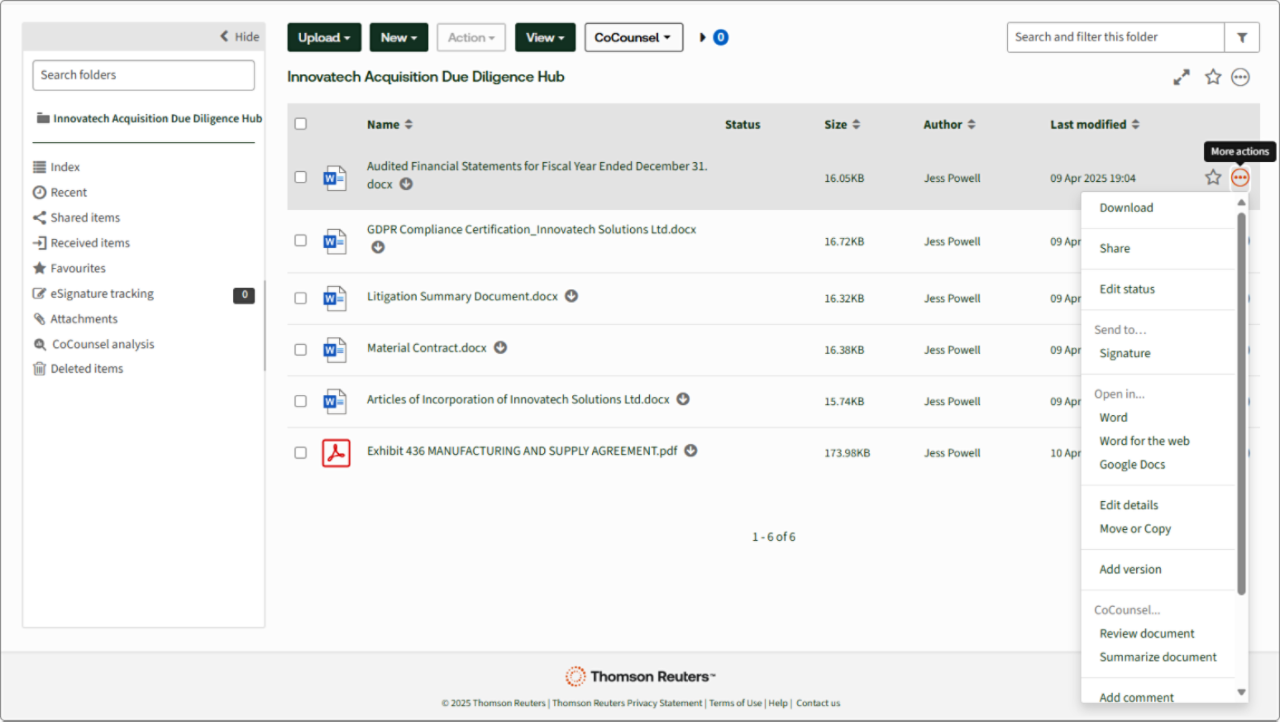
Task: Click the expand fullscreen arrows icon
Action: pos(1182,77)
